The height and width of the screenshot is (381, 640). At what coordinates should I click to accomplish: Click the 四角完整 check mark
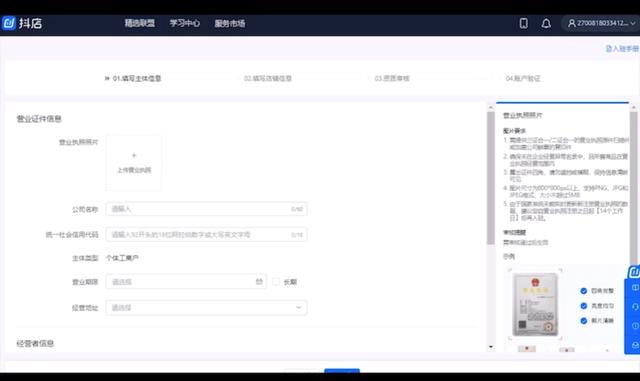(x=584, y=291)
